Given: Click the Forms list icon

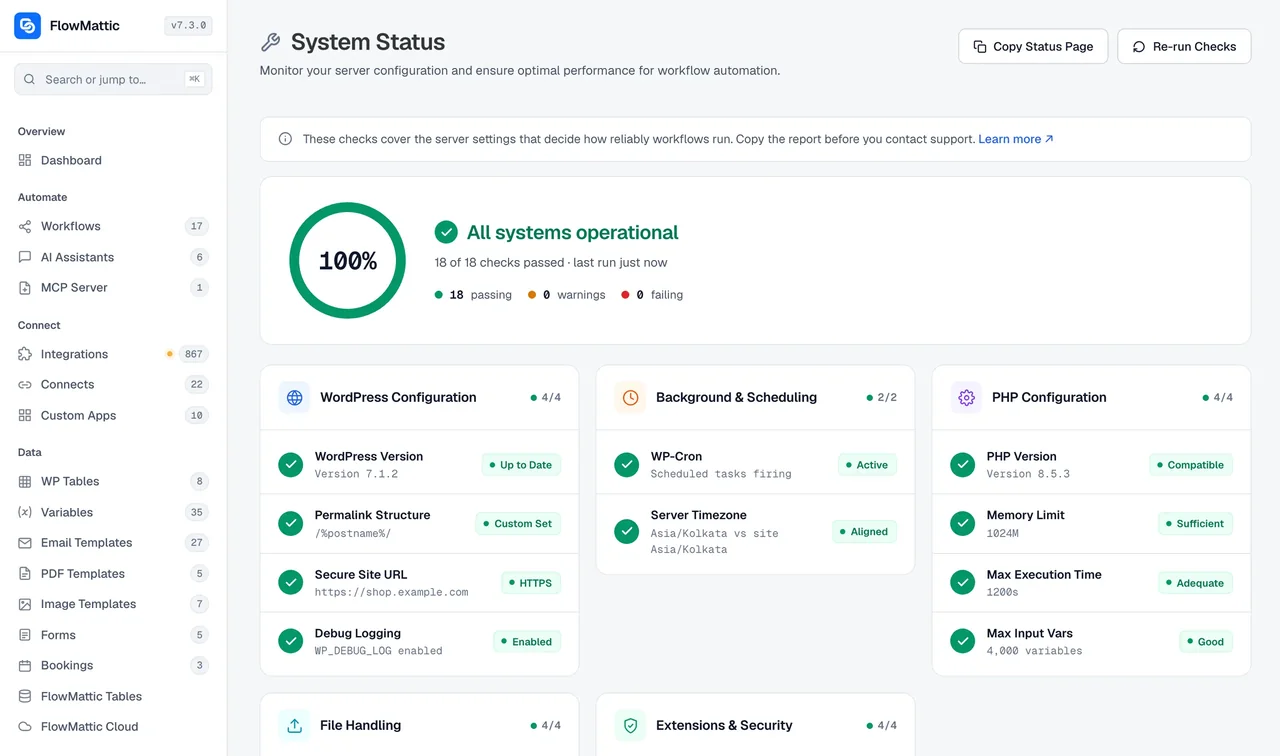Looking at the screenshot, I should point(25,635).
